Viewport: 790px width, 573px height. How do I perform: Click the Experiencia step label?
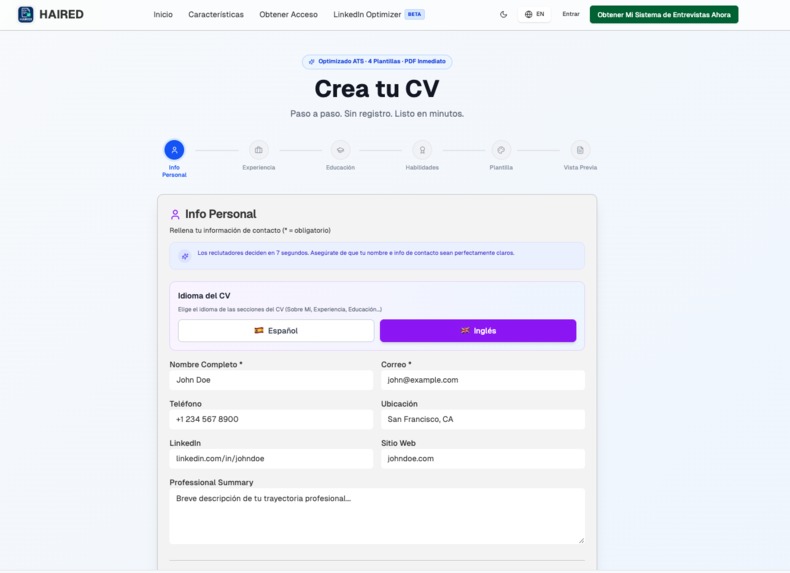pos(258,167)
